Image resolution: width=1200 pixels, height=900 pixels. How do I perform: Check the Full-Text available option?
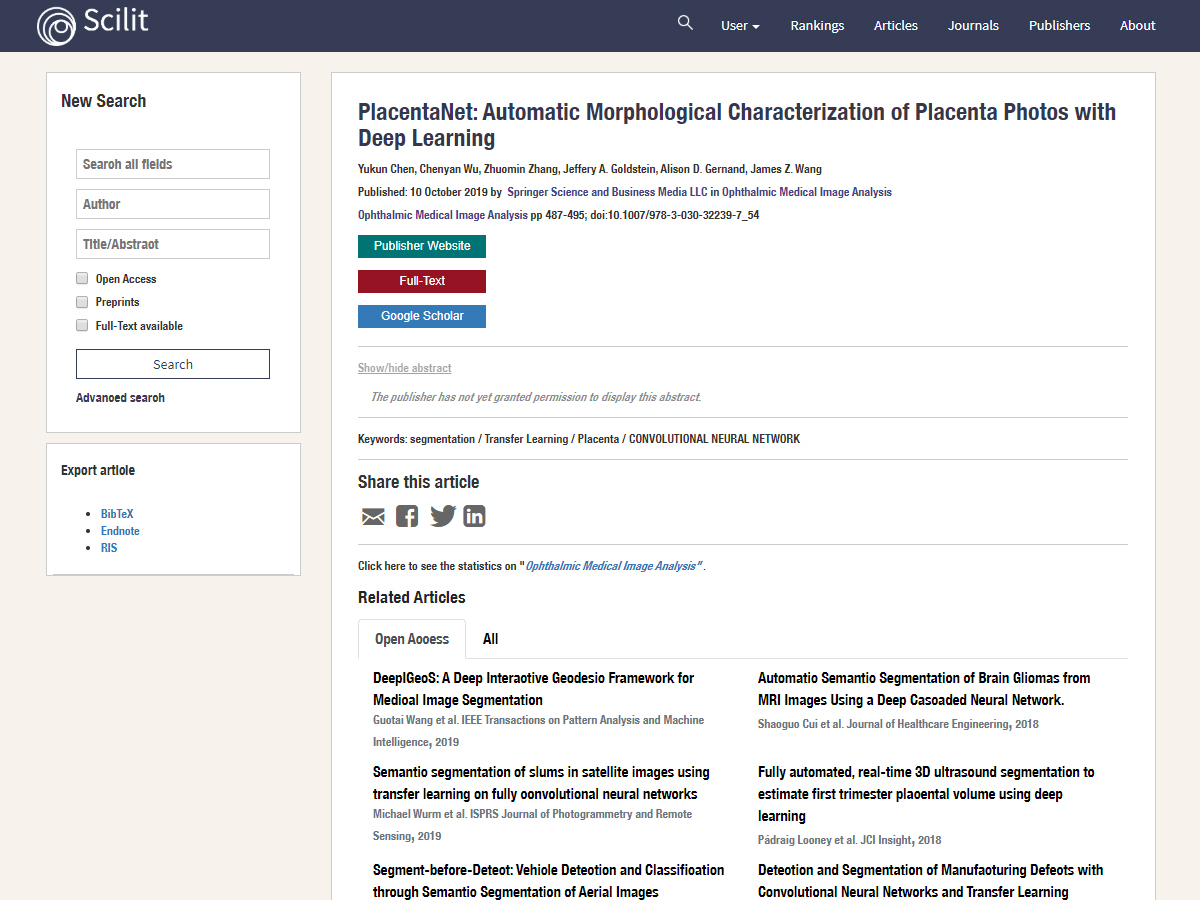[x=82, y=325]
